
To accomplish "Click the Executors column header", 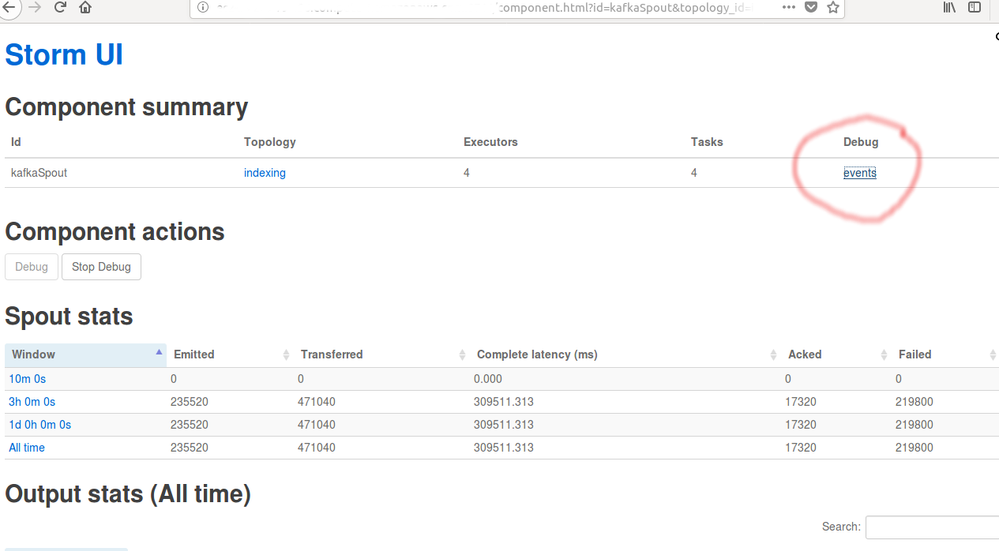I will click(491, 142).
